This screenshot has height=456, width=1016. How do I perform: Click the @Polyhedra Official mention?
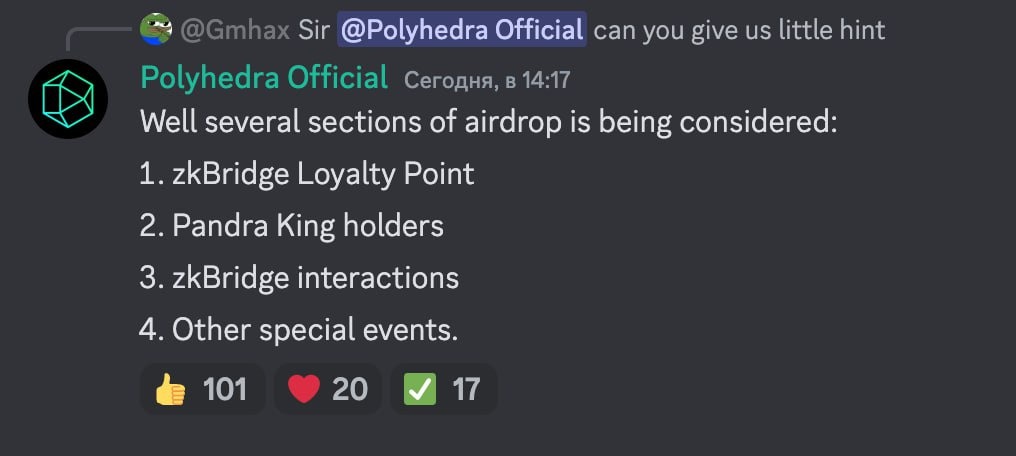tap(461, 30)
